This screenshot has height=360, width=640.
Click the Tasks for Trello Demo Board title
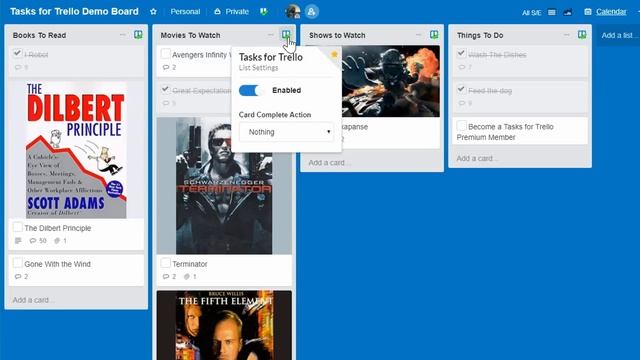click(74, 11)
